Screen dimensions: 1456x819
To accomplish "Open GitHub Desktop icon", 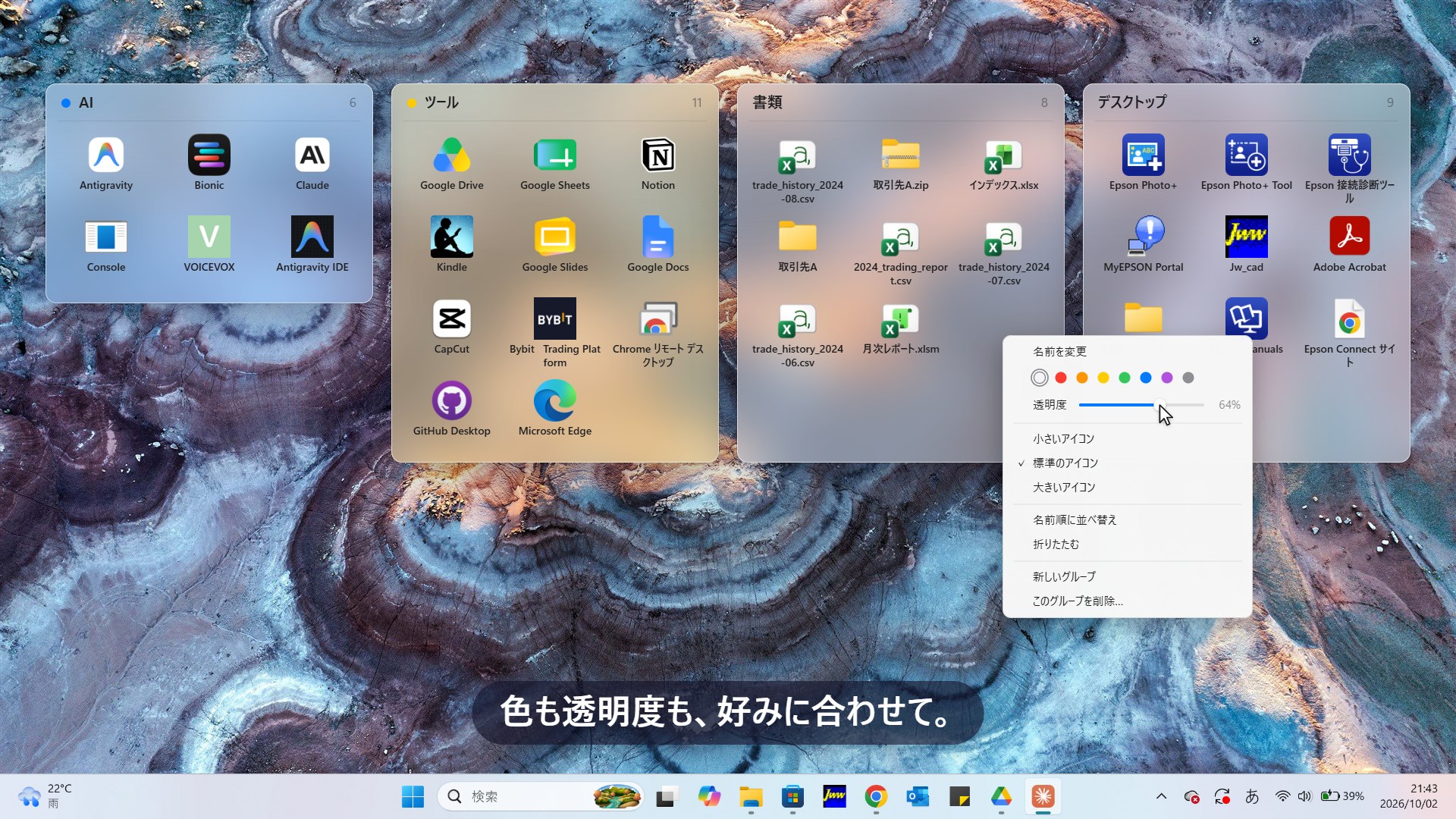I will (452, 401).
